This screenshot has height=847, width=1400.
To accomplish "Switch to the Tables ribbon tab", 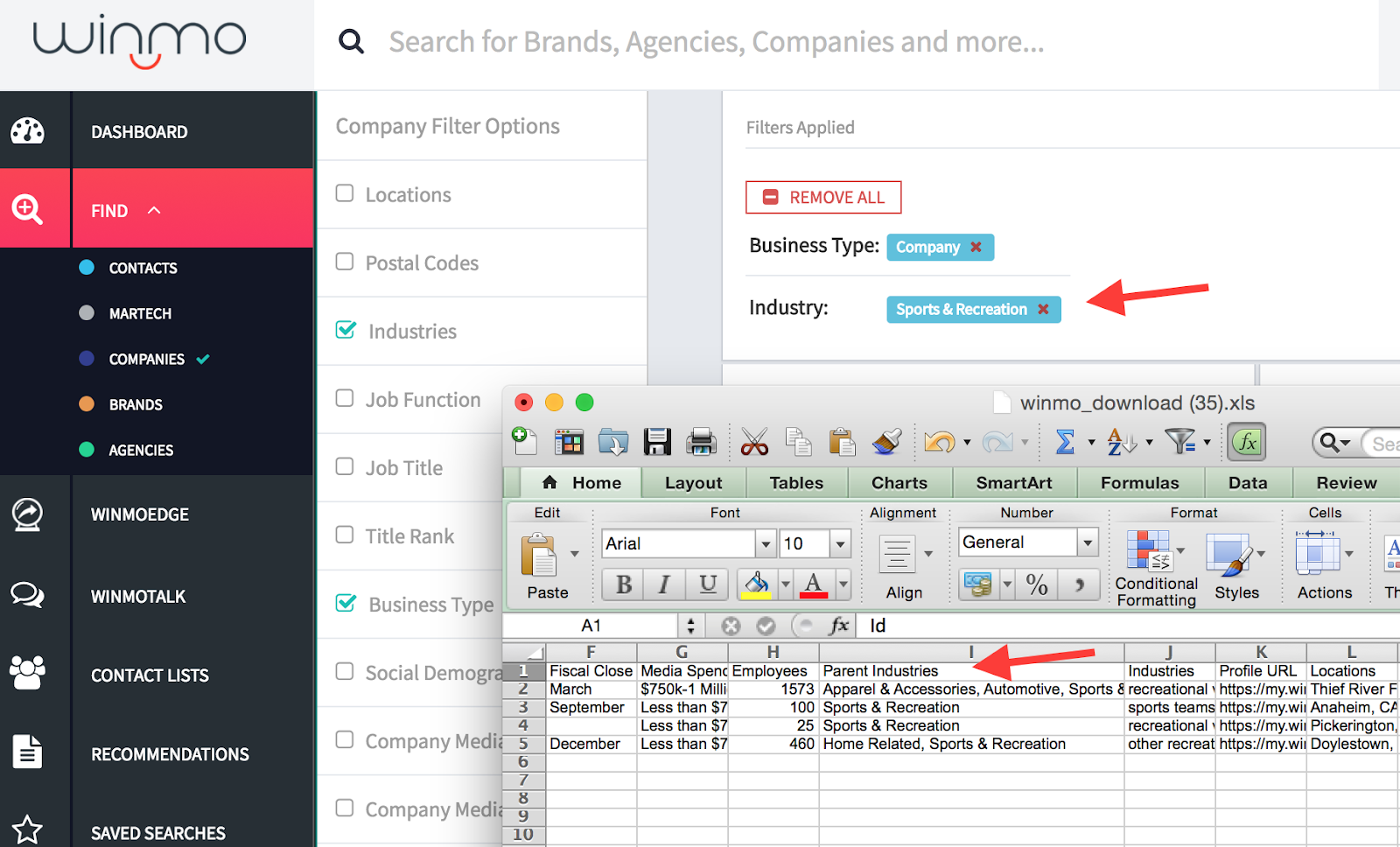I will (x=796, y=483).
